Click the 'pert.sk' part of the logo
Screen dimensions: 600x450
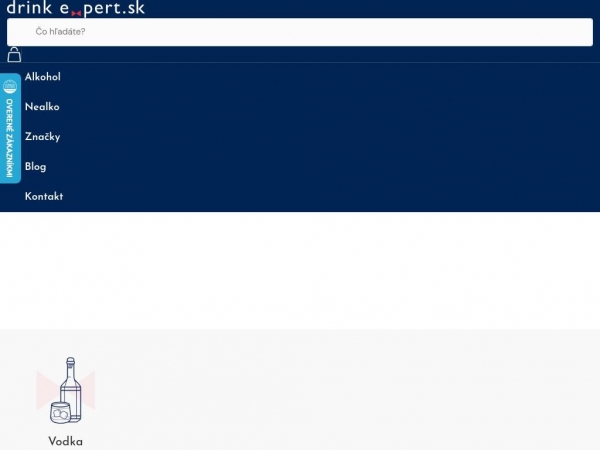pyautogui.click(x=114, y=8)
